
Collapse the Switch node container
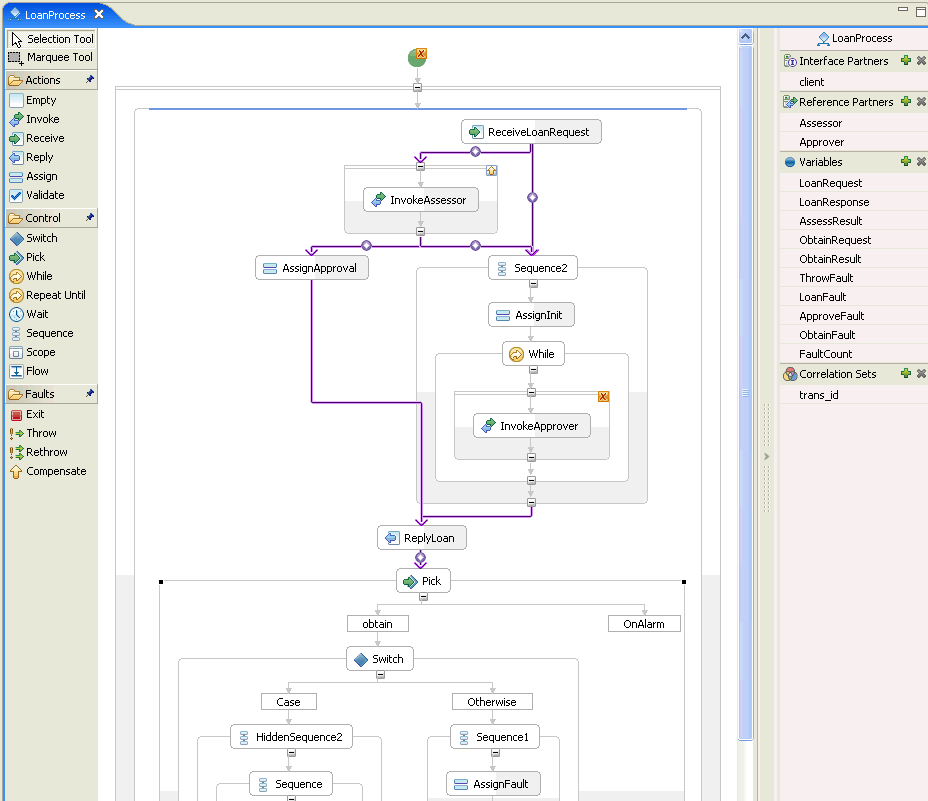[380, 675]
